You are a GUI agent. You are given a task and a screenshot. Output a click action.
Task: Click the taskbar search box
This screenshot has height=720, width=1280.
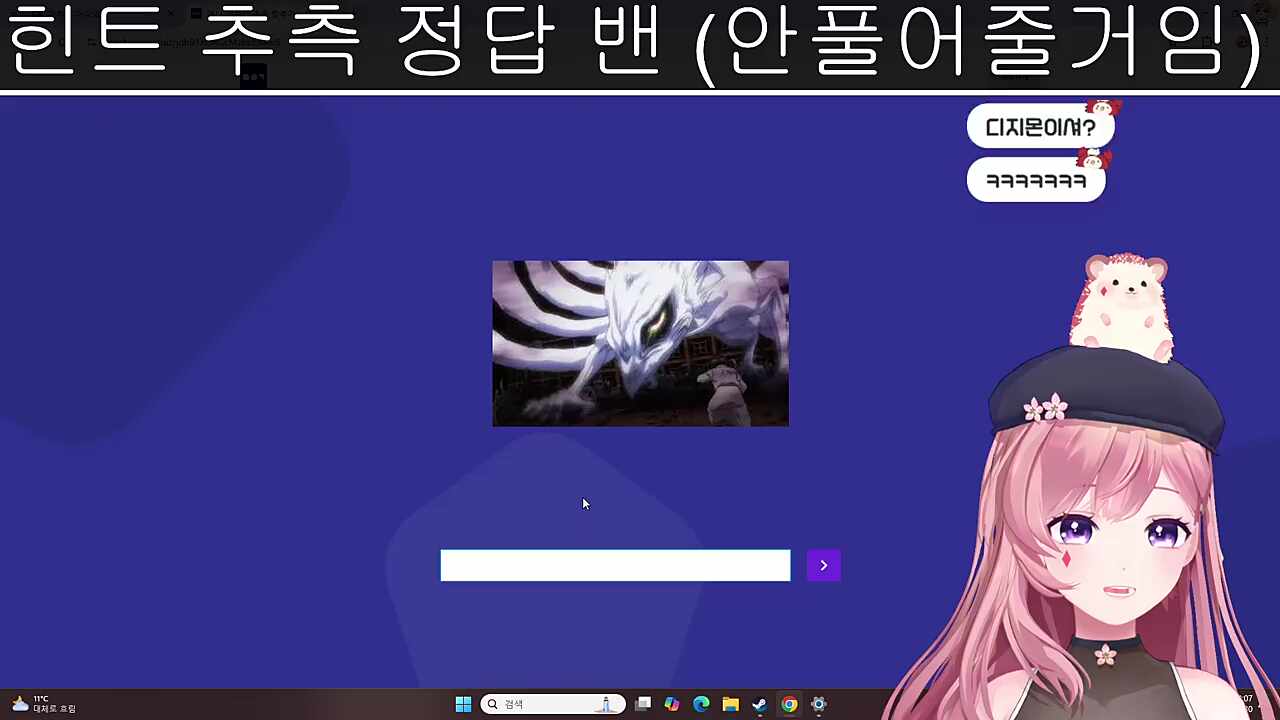(553, 704)
